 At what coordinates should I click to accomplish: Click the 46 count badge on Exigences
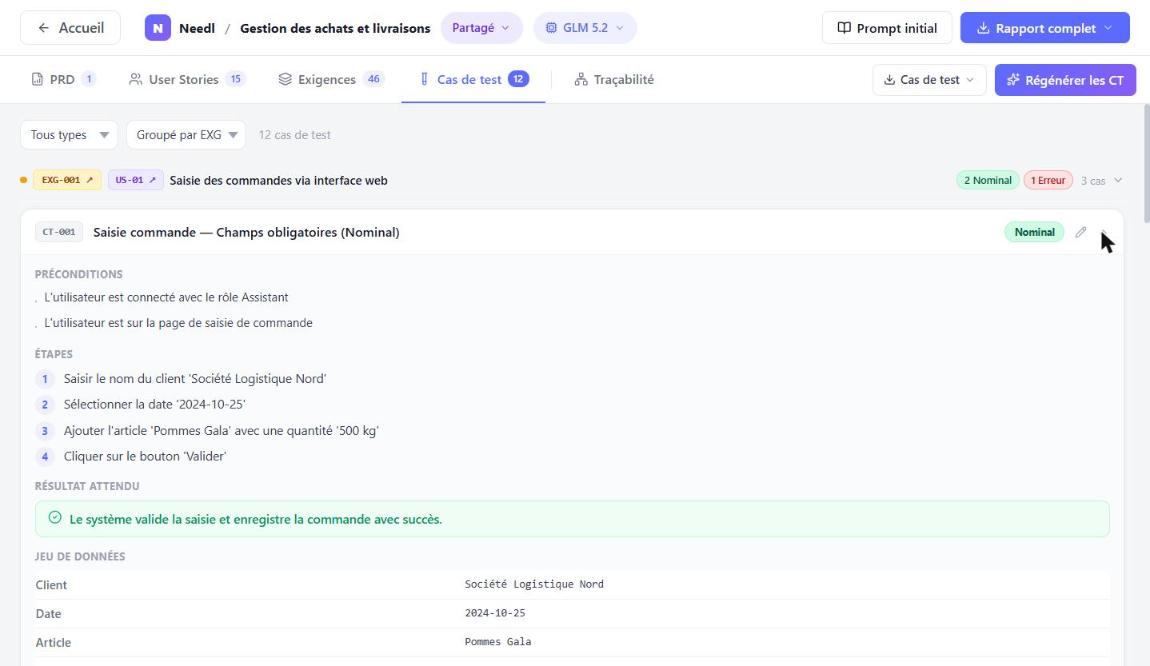click(x=373, y=79)
